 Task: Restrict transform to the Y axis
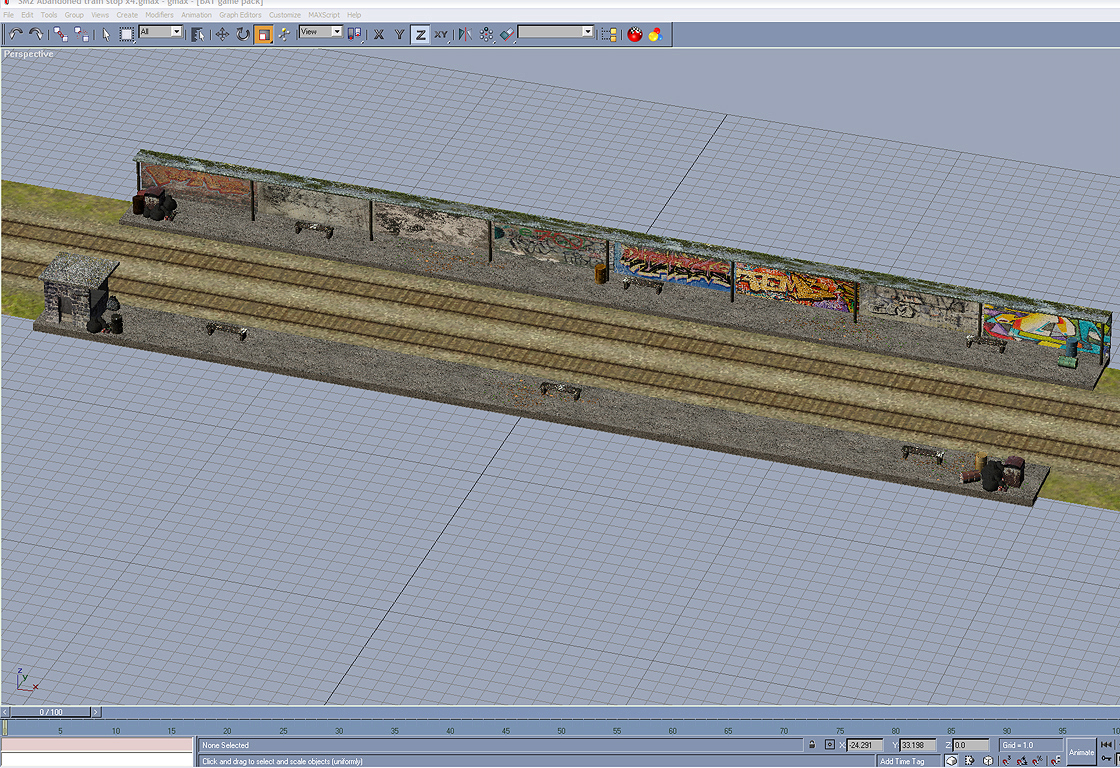coord(399,34)
